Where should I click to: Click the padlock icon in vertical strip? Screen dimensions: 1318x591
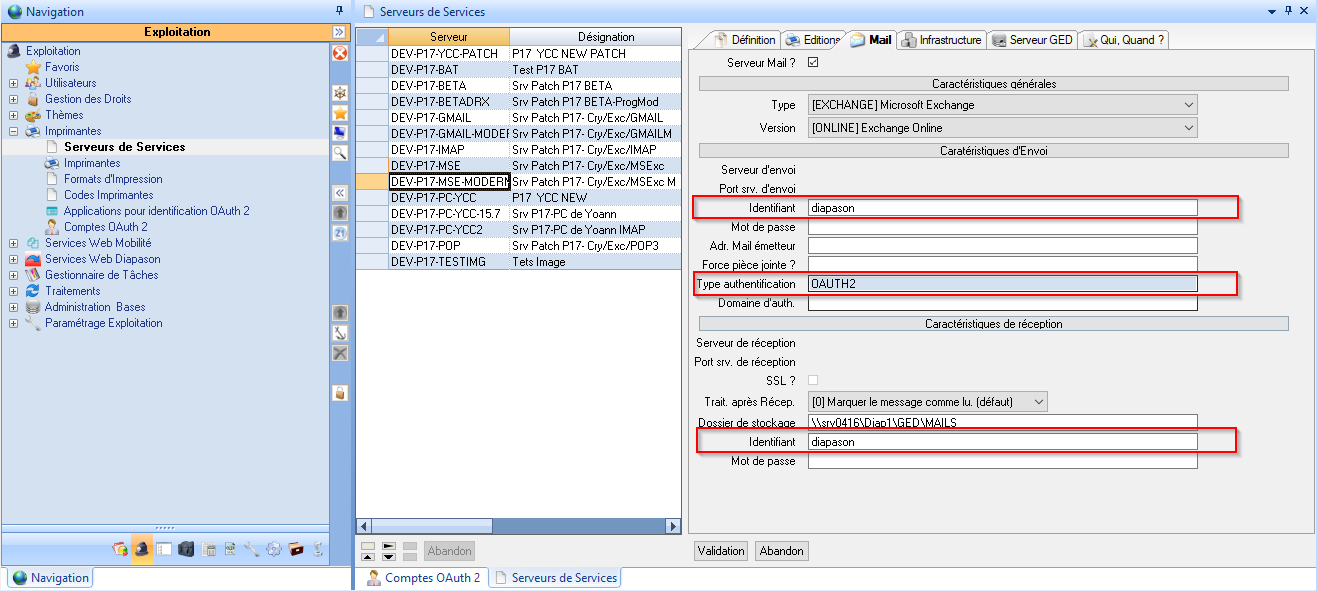click(x=339, y=393)
